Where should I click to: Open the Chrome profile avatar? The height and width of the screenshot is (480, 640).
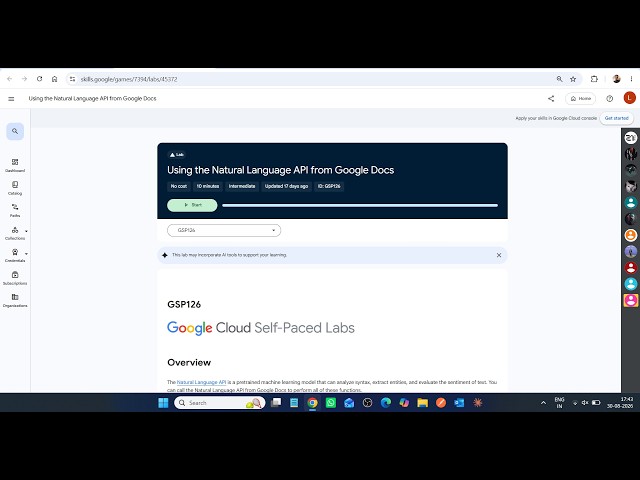616,79
